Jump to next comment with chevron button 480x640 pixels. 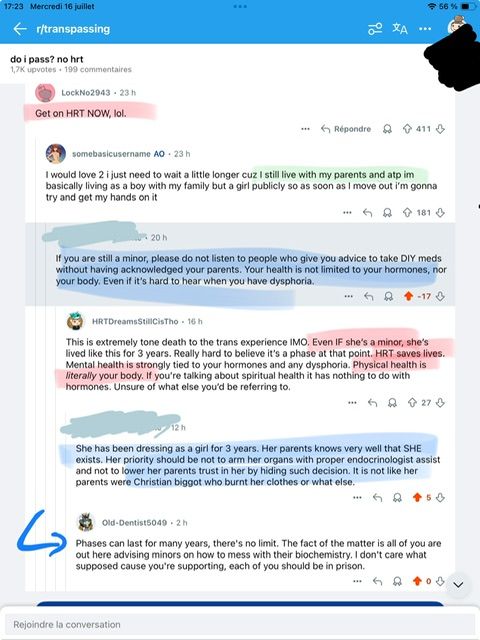pyautogui.click(x=458, y=585)
